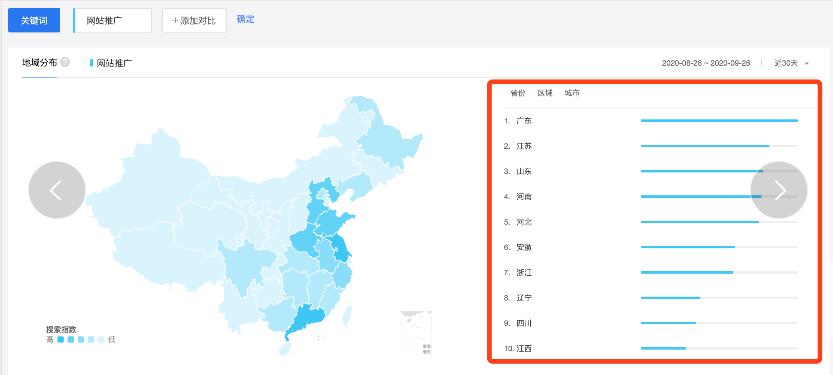
Task: Select the 4. 河南 ranking row
Action: pyautogui.click(x=651, y=197)
